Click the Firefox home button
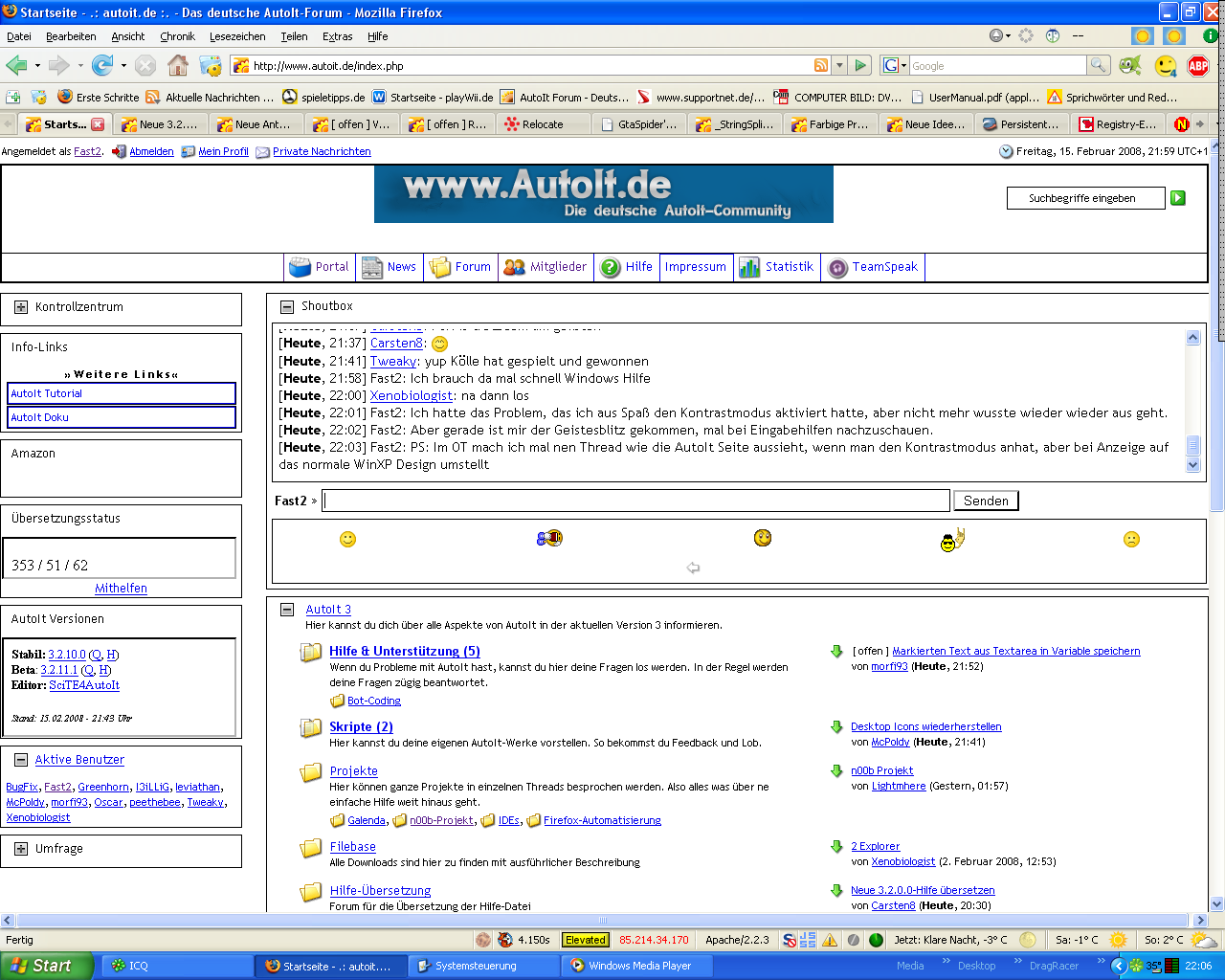1225x980 pixels. pyautogui.click(x=178, y=65)
